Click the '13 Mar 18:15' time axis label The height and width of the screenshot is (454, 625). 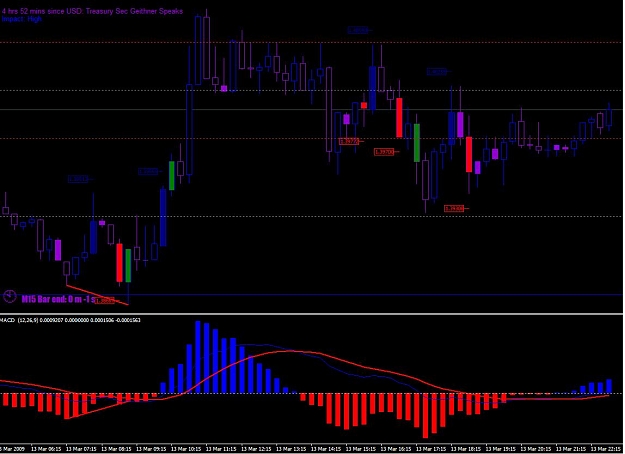pyautogui.click(x=466, y=449)
